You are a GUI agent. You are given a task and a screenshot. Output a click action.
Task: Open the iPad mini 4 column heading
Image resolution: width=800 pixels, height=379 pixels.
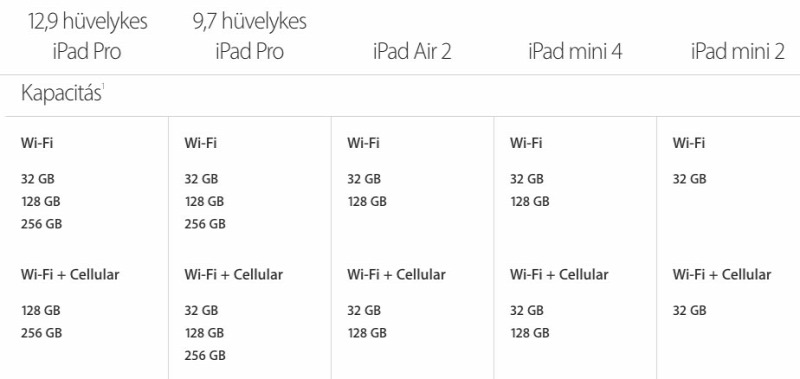coord(575,52)
